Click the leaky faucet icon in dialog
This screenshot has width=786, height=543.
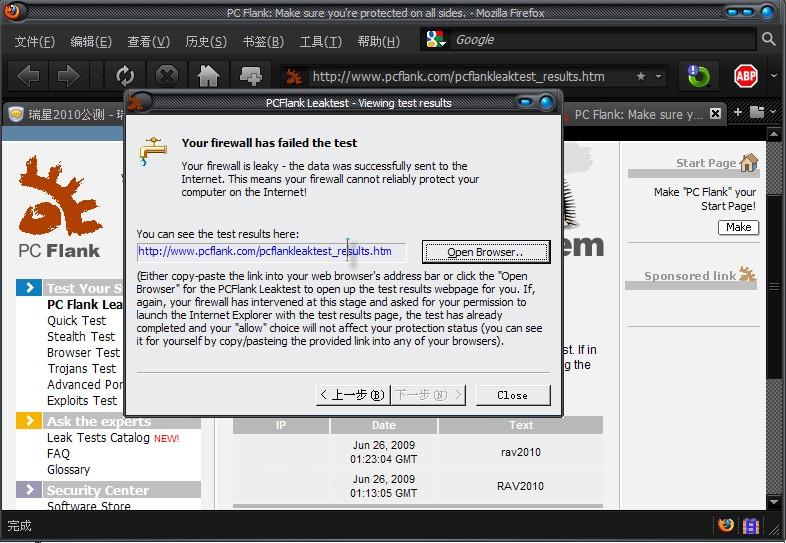(x=153, y=151)
